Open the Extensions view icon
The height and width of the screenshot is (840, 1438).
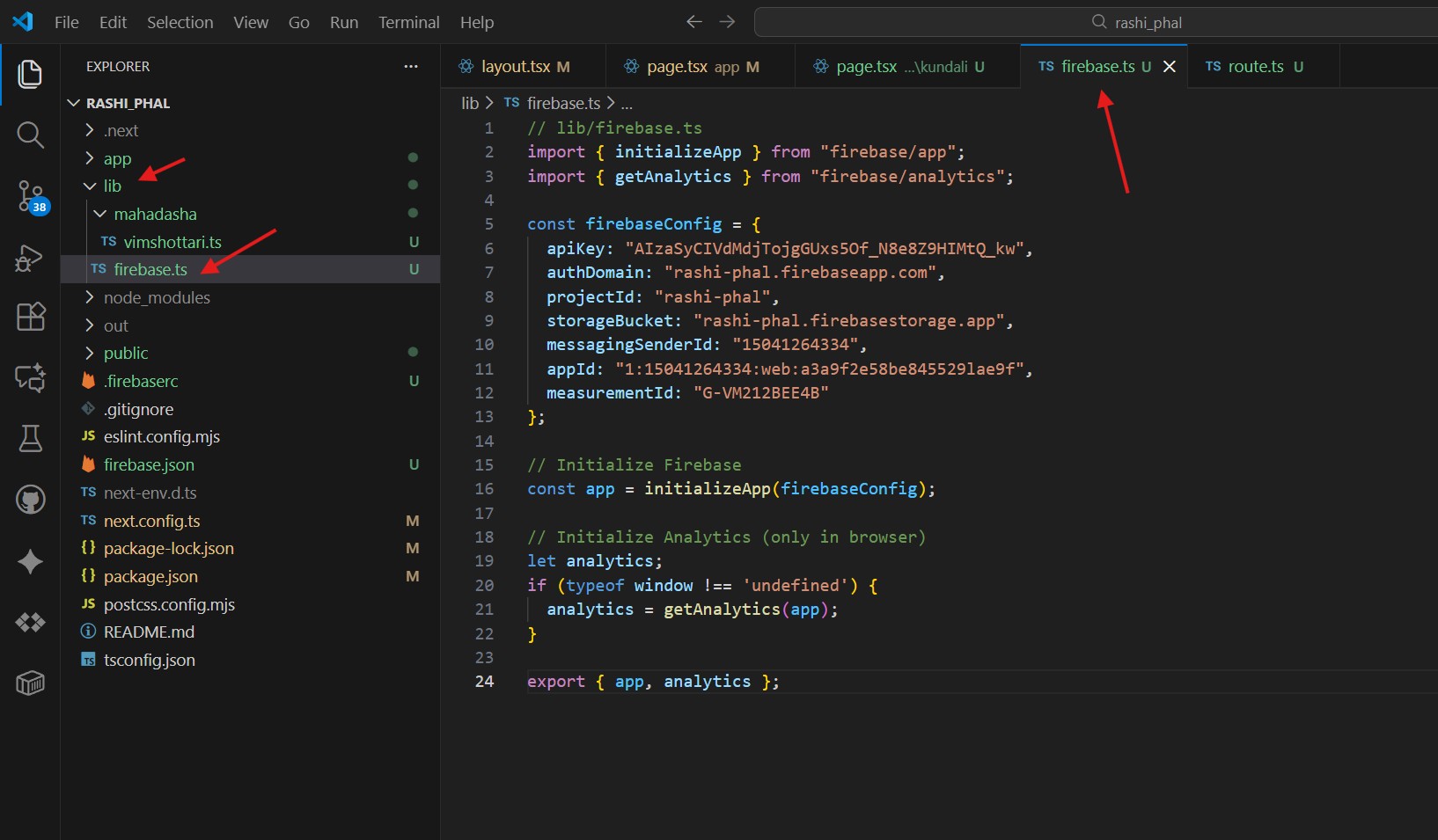tap(30, 317)
